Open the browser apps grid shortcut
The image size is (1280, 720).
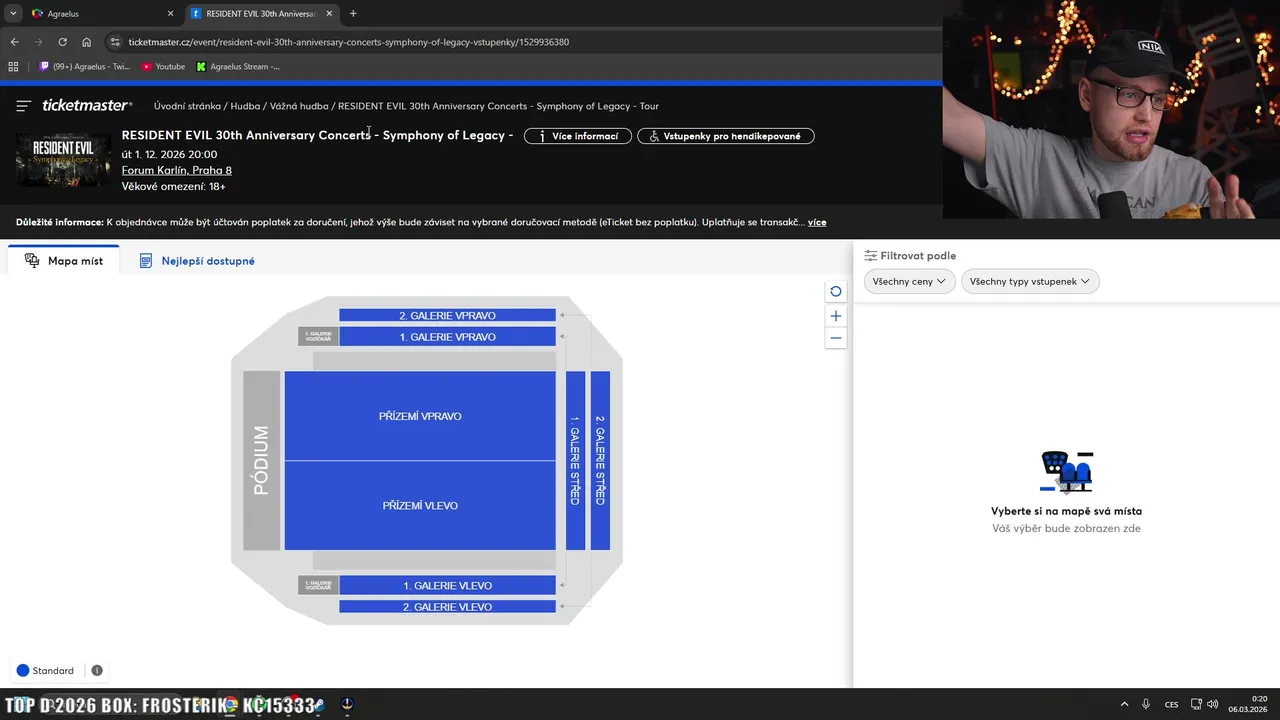pyautogui.click(x=13, y=67)
